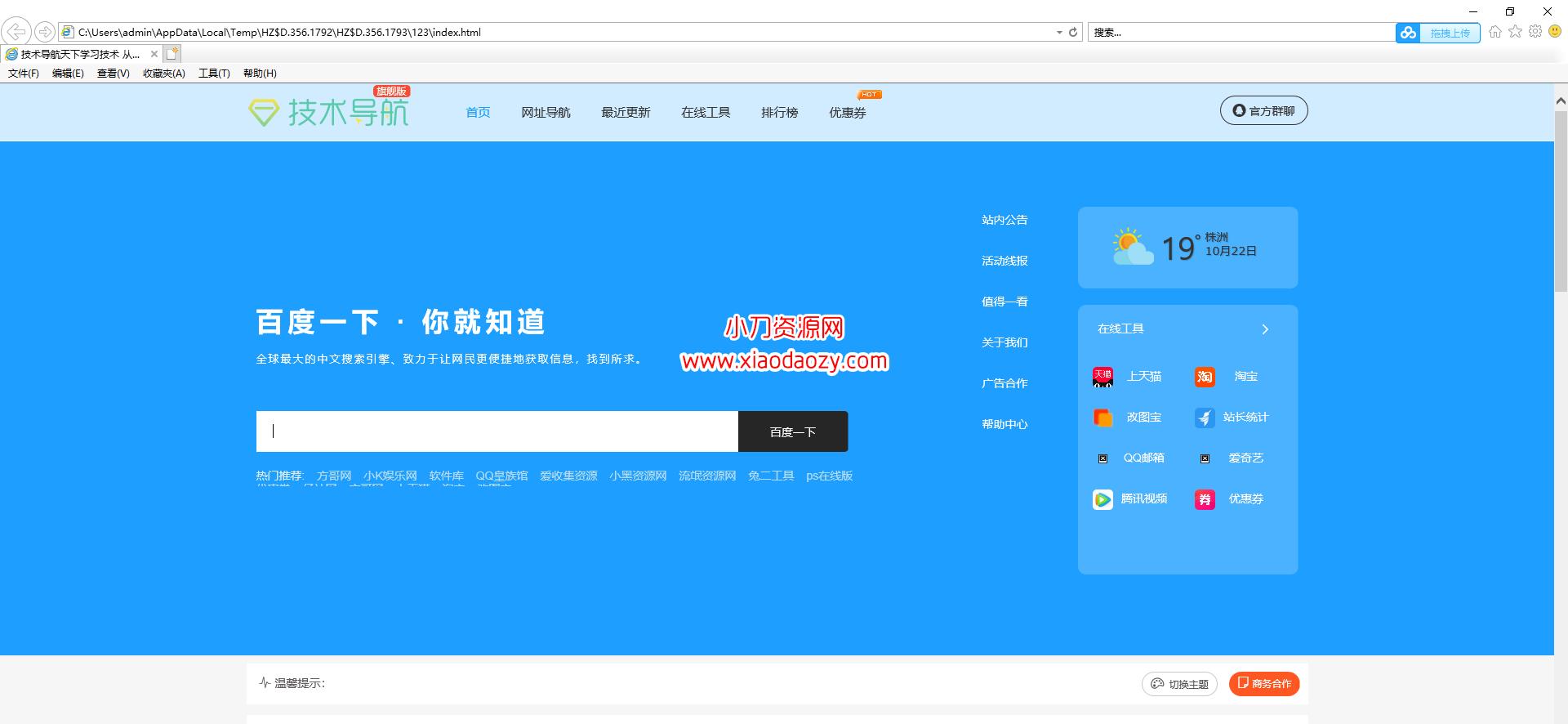Click the cloud upload 拖拽上传 button
The image size is (1568, 724).
click(x=1437, y=33)
